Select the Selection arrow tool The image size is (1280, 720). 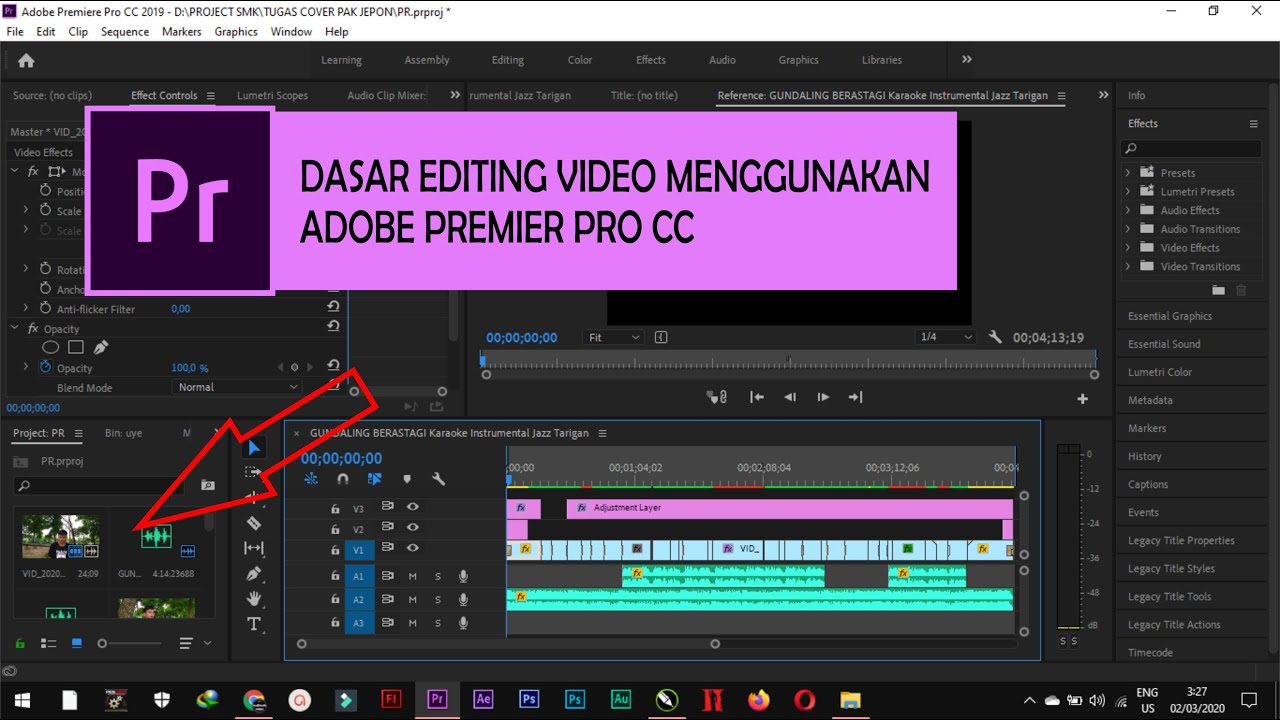tap(254, 447)
